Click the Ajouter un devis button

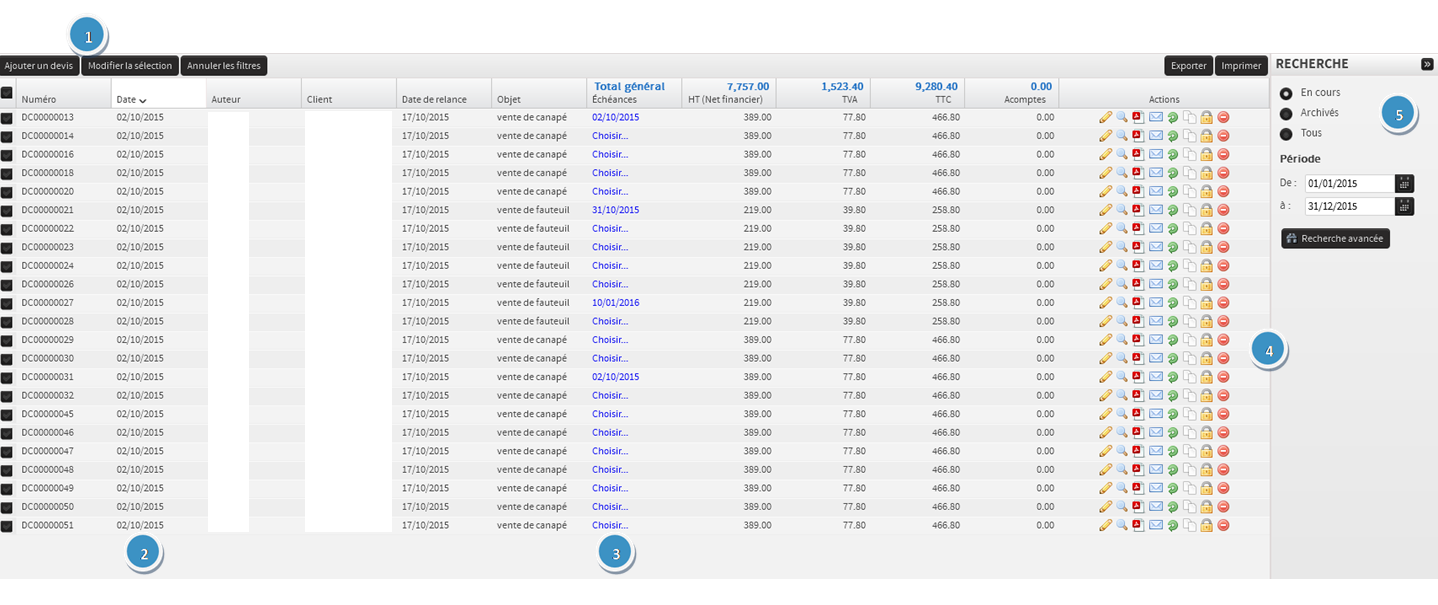tap(39, 66)
